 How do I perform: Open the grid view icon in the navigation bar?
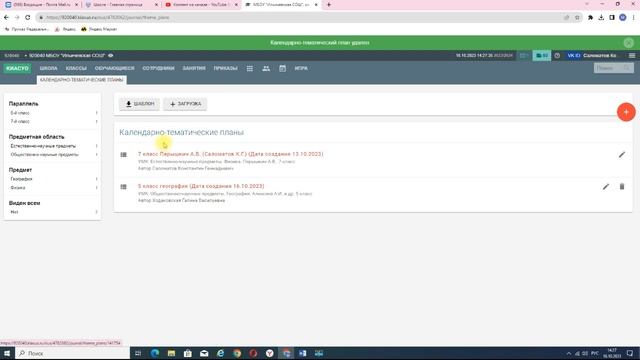click(x=250, y=68)
